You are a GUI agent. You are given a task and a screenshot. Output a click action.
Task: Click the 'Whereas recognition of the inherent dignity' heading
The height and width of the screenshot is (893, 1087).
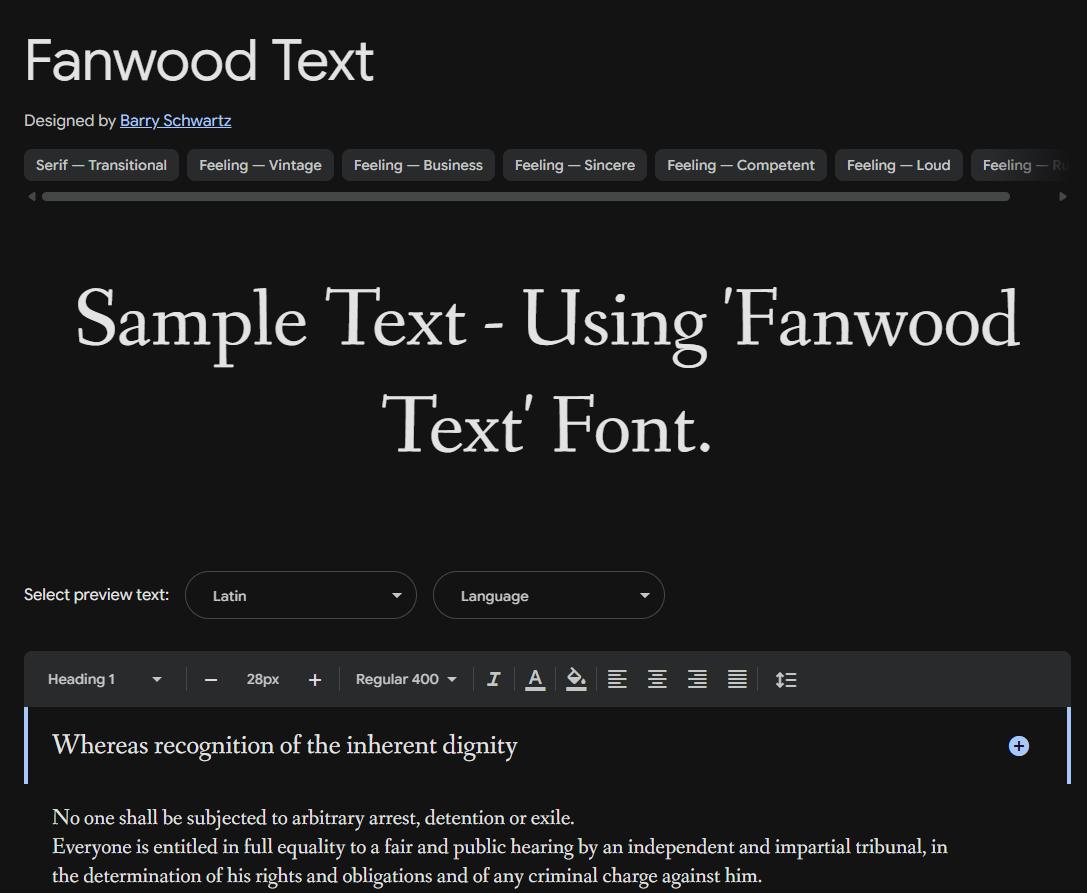click(285, 746)
